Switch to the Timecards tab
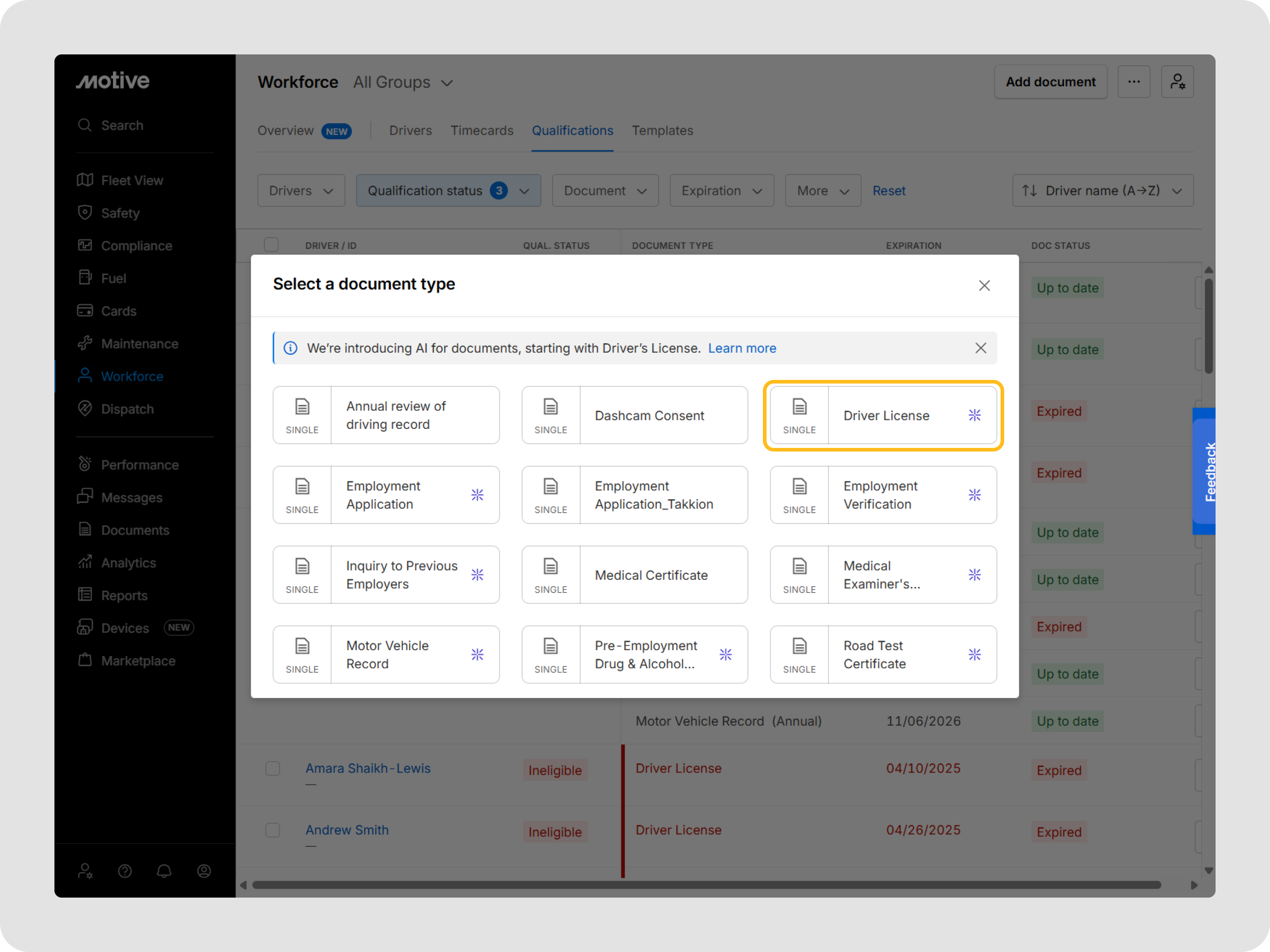 [x=481, y=131]
